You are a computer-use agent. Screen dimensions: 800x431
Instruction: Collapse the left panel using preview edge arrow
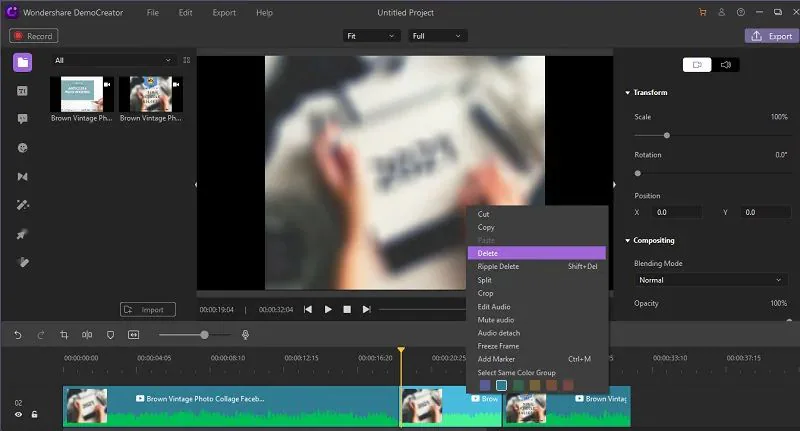pyautogui.click(x=195, y=185)
